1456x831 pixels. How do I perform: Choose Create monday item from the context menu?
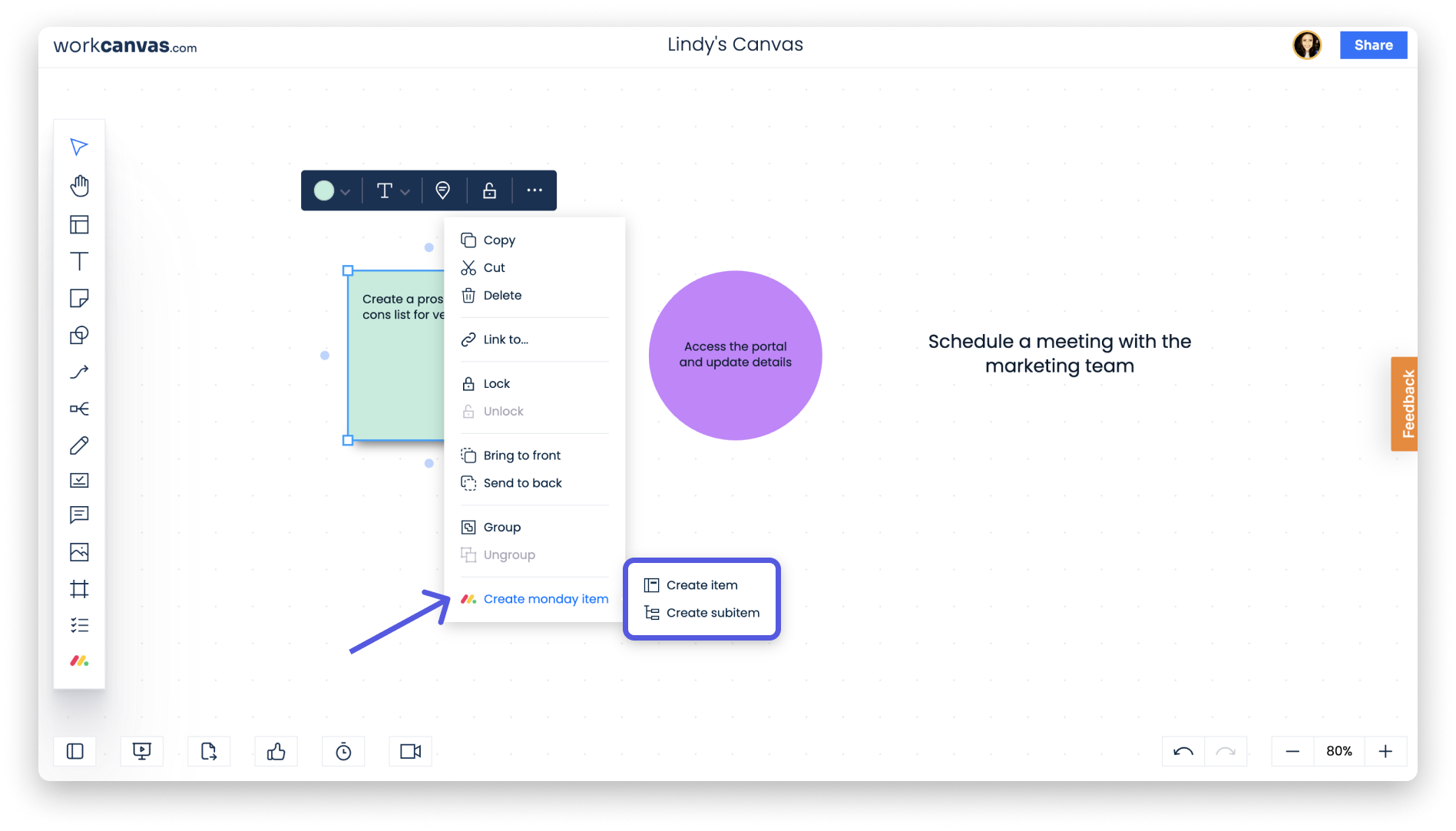pyautogui.click(x=546, y=598)
